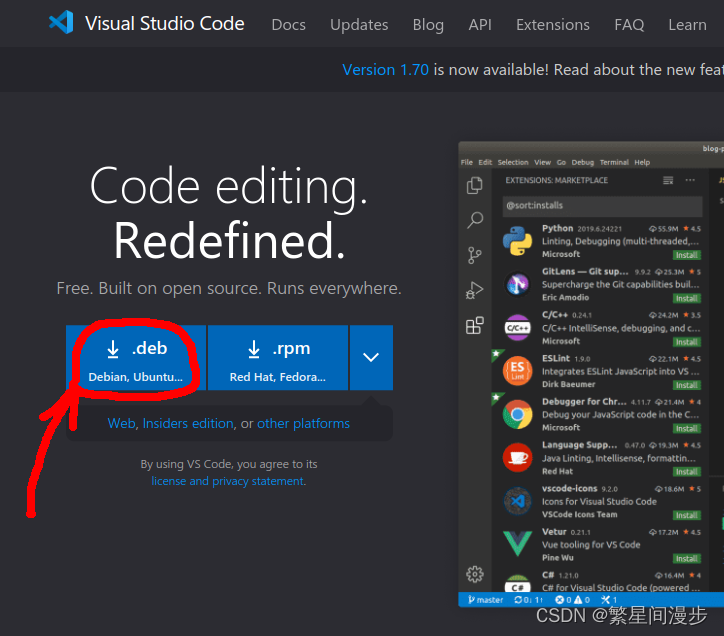724x636 pixels.
Task: Select the 'Eric Amodio' publisher name
Action: 565,297
